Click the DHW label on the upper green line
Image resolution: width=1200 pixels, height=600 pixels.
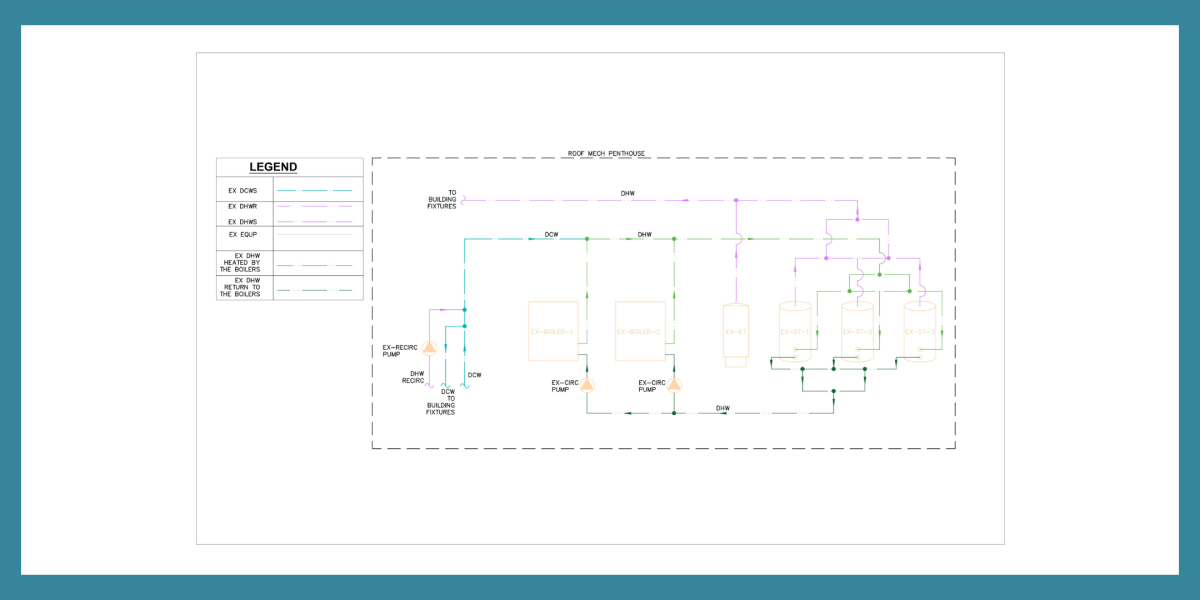645,235
